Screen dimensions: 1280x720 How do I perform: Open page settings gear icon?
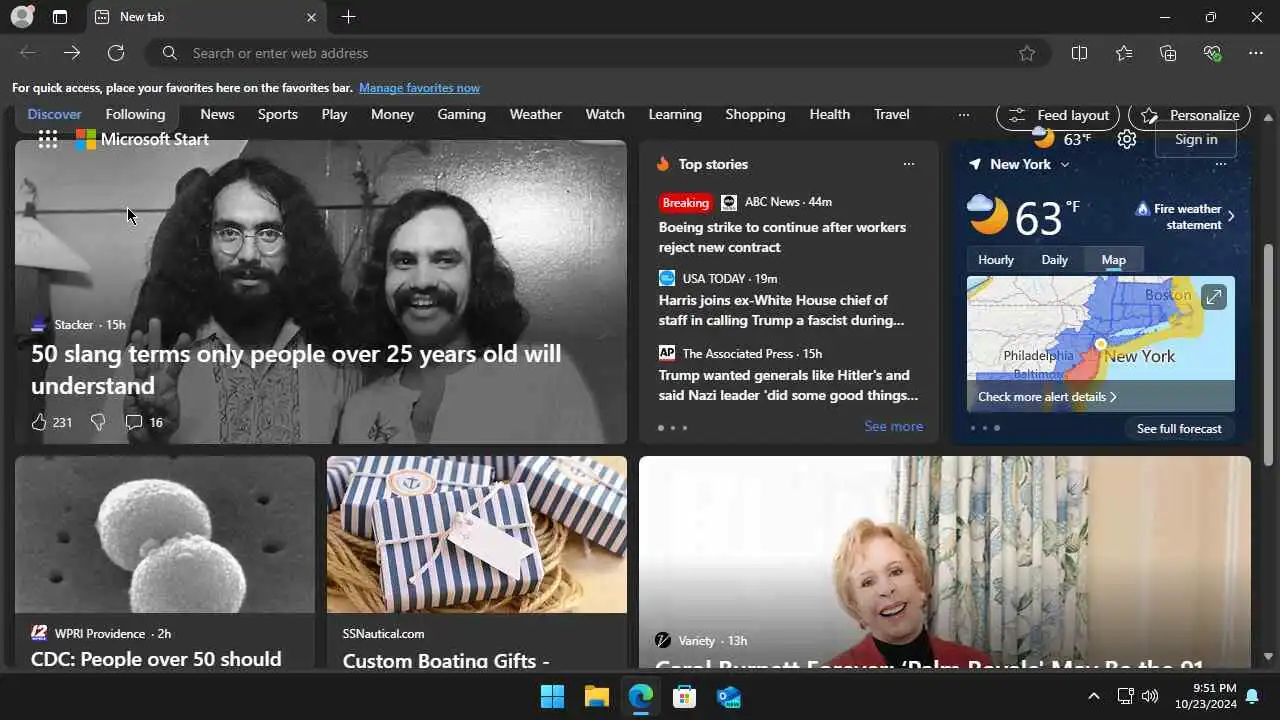(x=1127, y=139)
